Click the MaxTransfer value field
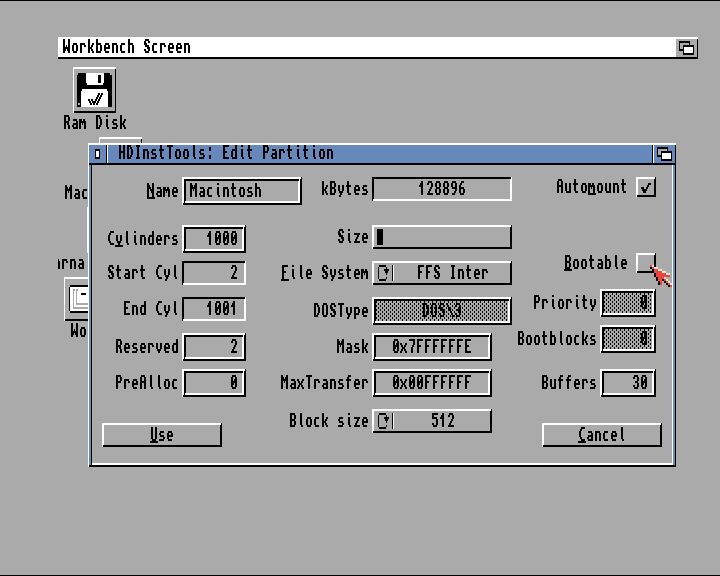This screenshot has height=576, width=720. click(432, 383)
